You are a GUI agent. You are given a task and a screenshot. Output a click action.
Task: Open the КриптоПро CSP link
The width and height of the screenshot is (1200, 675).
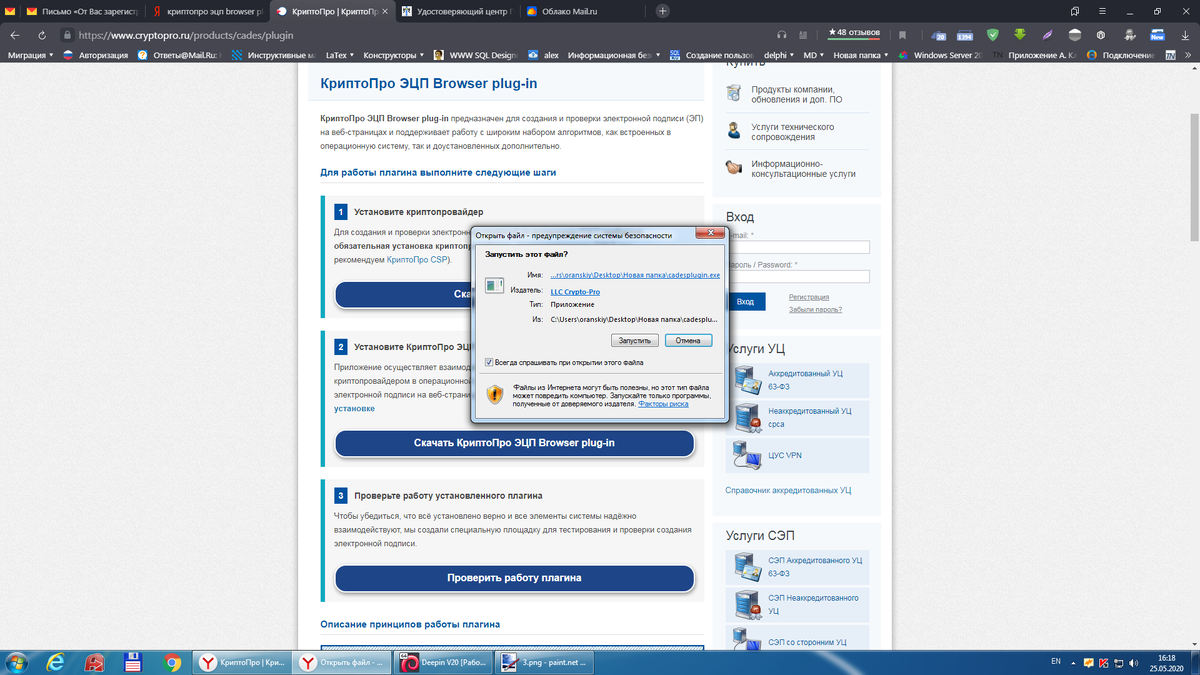click(417, 259)
